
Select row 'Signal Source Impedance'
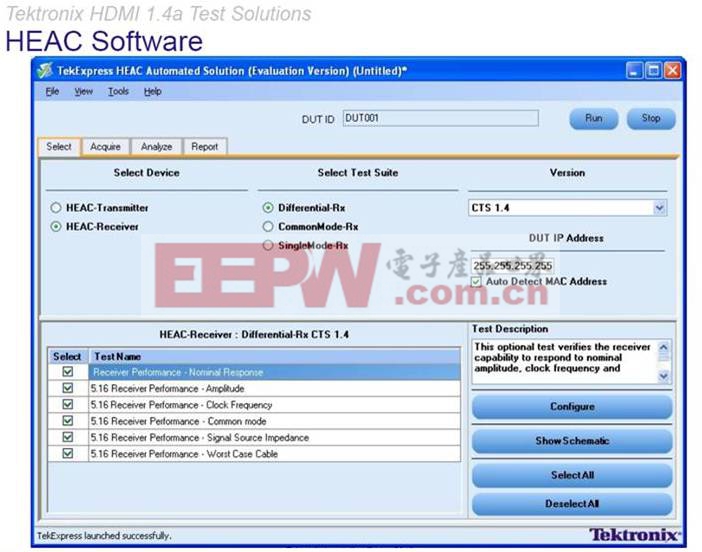pos(274,437)
